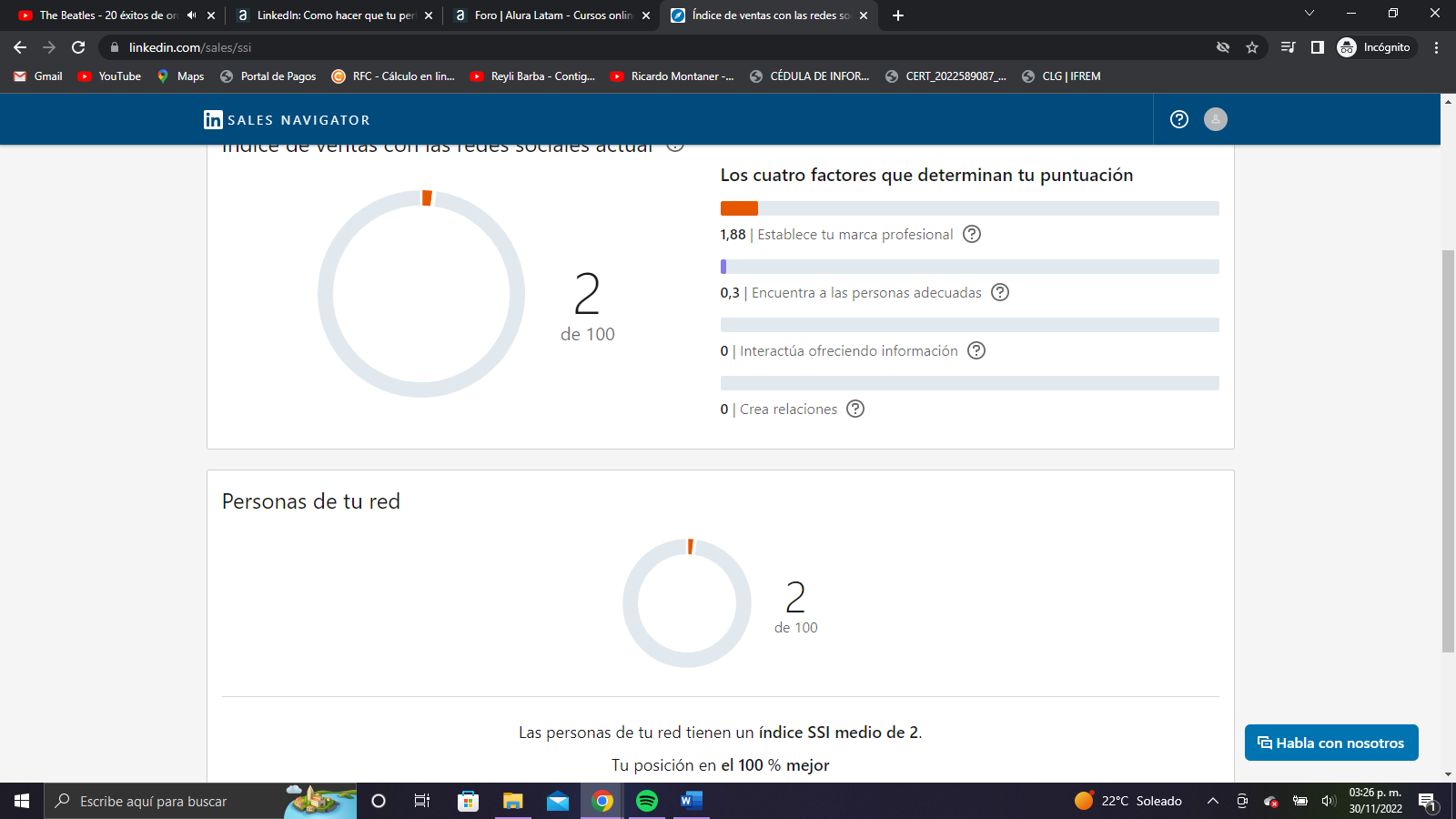Open File Explorer from the taskbar

[x=512, y=801]
